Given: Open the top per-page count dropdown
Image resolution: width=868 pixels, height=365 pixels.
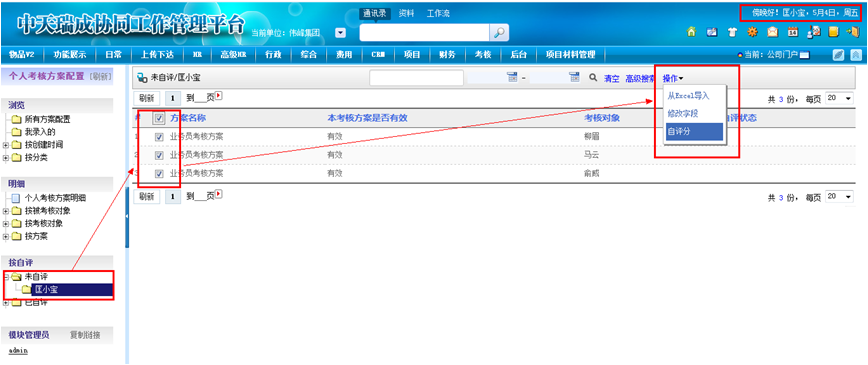Looking at the screenshot, I should (839, 98).
